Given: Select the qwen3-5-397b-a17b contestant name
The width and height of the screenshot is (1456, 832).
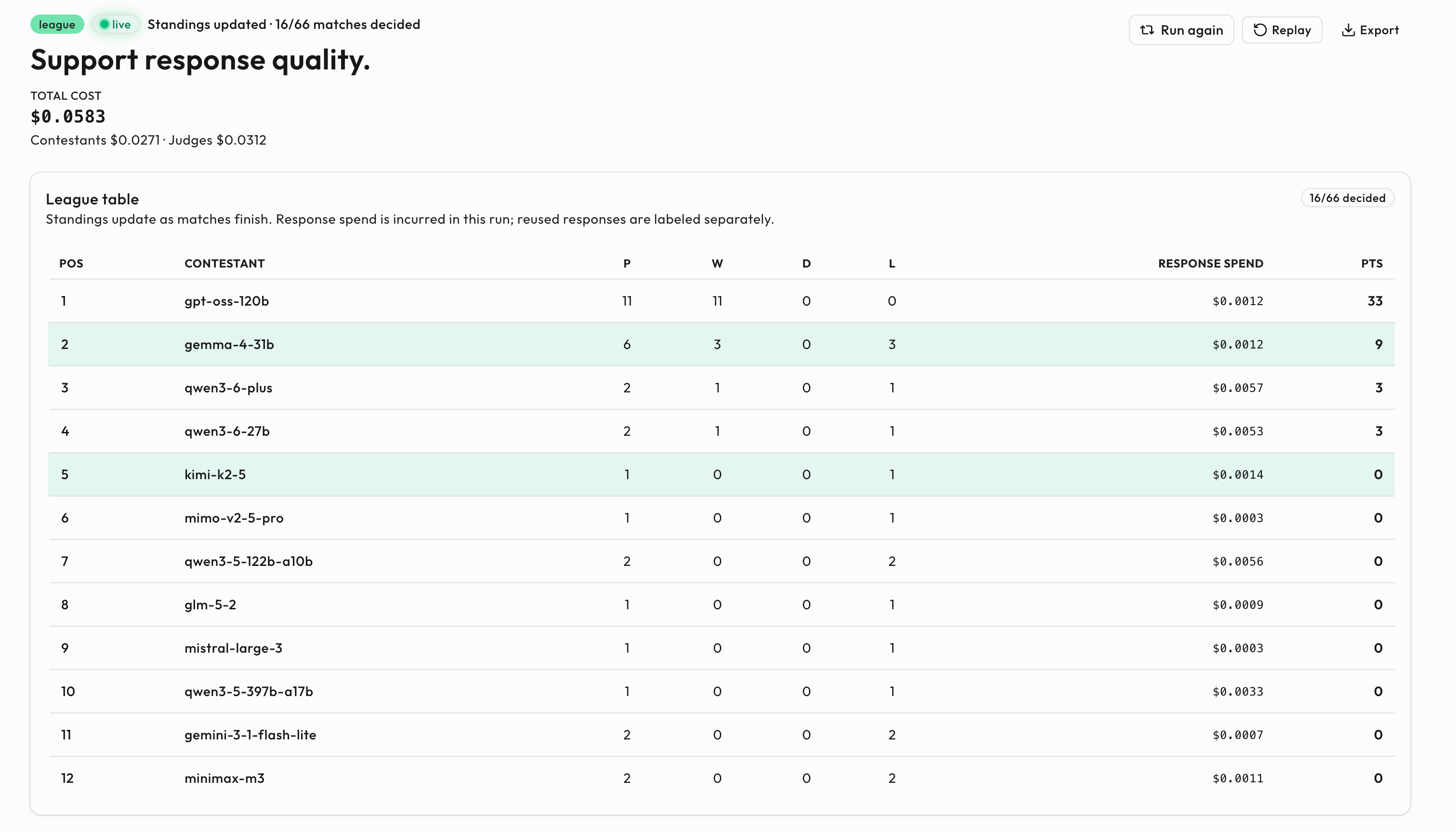Looking at the screenshot, I should pos(249,691).
